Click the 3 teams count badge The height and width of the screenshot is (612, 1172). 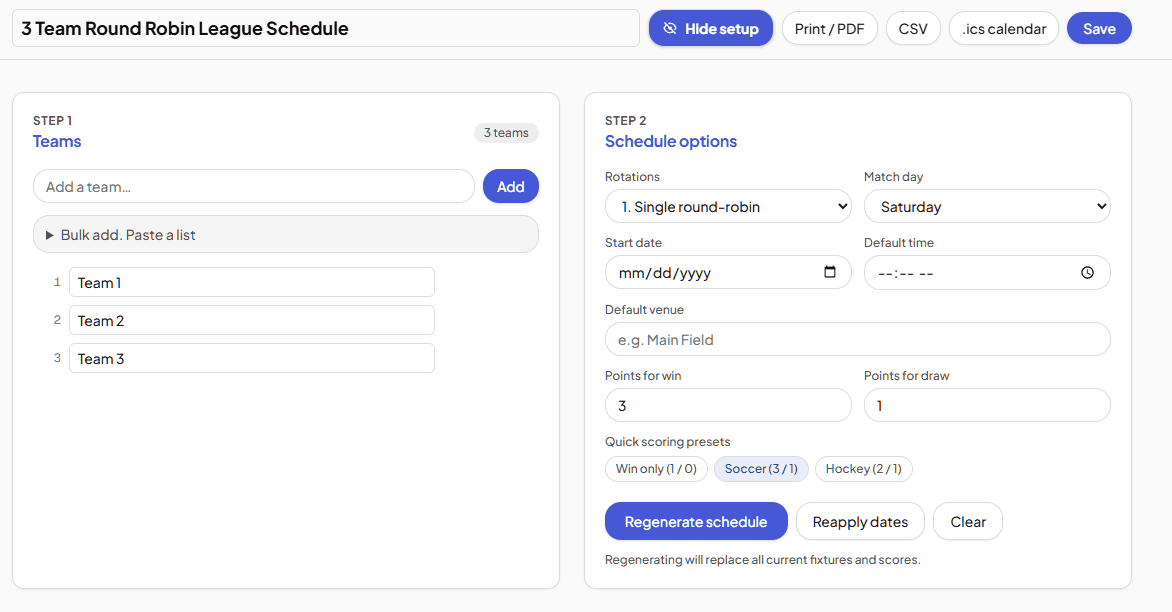coord(506,133)
